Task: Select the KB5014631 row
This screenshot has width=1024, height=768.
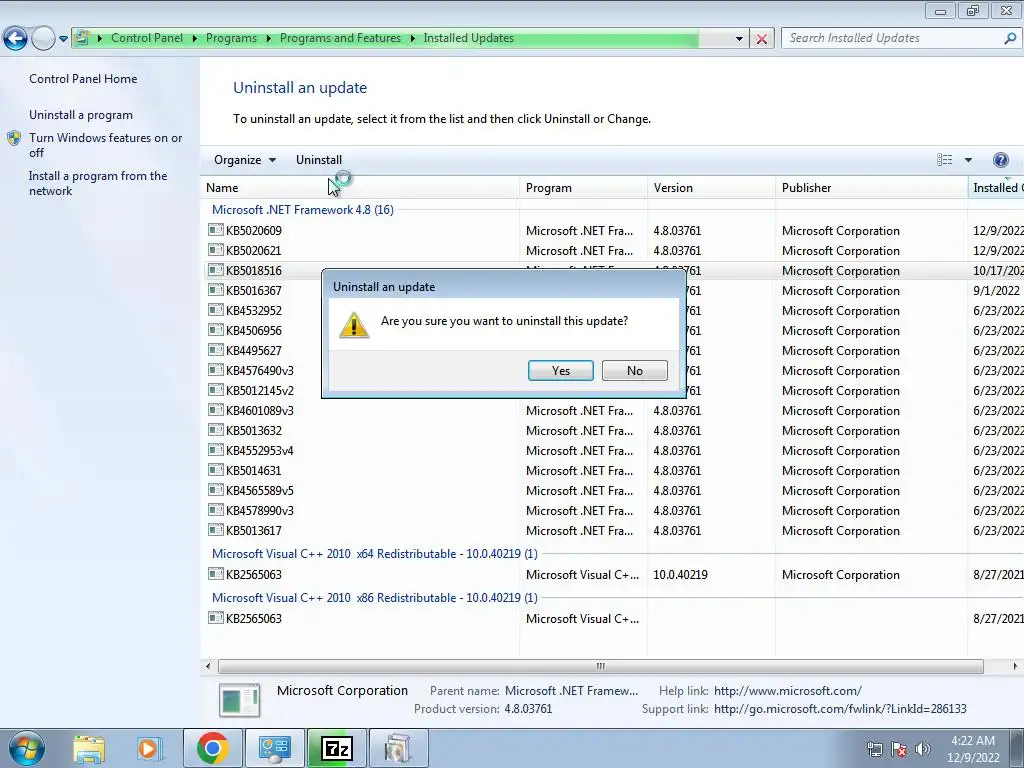Action: (612, 471)
